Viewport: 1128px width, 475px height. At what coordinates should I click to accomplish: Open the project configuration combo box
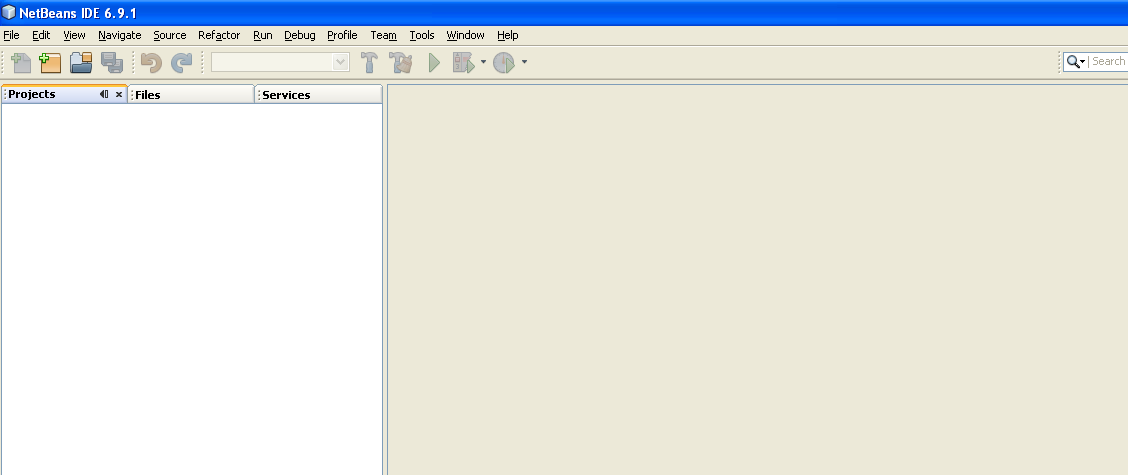tap(281, 63)
